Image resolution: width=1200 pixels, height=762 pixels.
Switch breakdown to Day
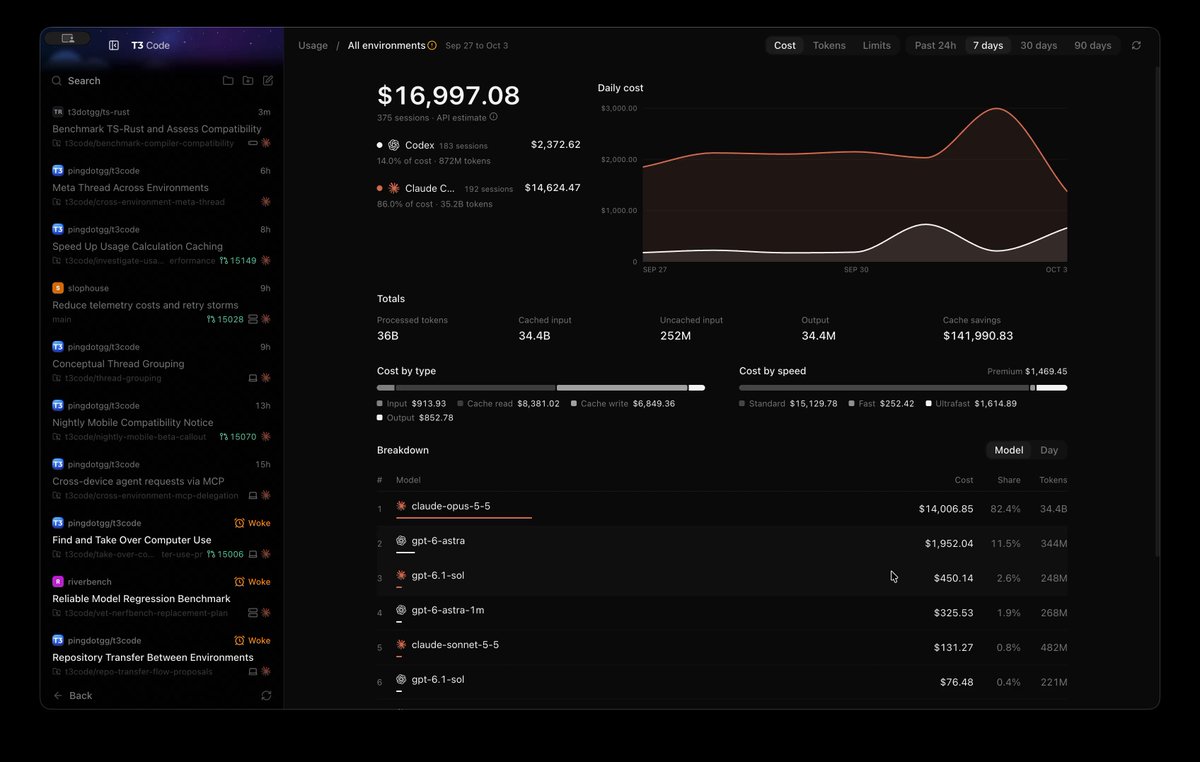(x=1049, y=450)
